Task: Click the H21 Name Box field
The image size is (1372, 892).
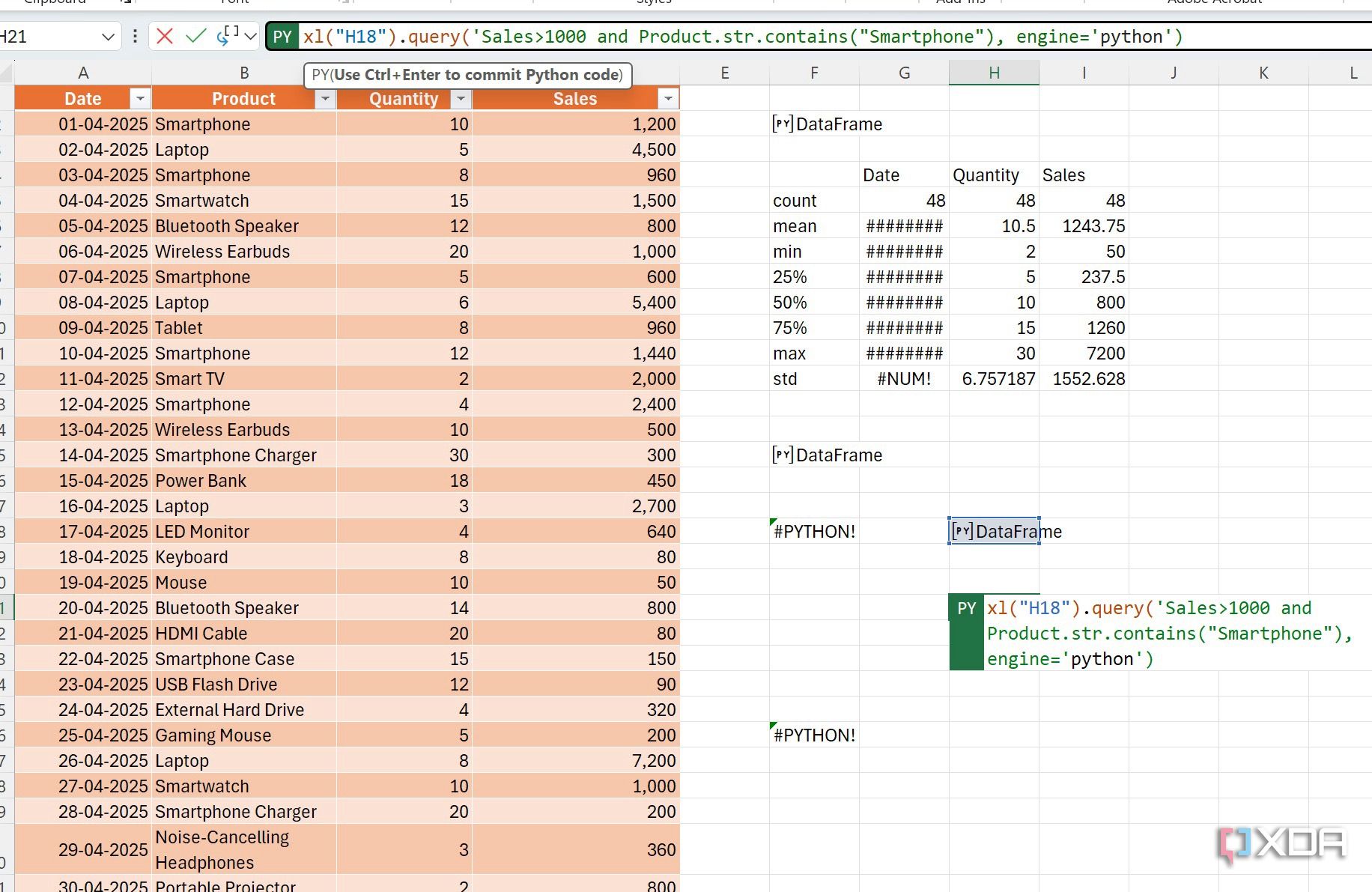Action: pos(49,37)
